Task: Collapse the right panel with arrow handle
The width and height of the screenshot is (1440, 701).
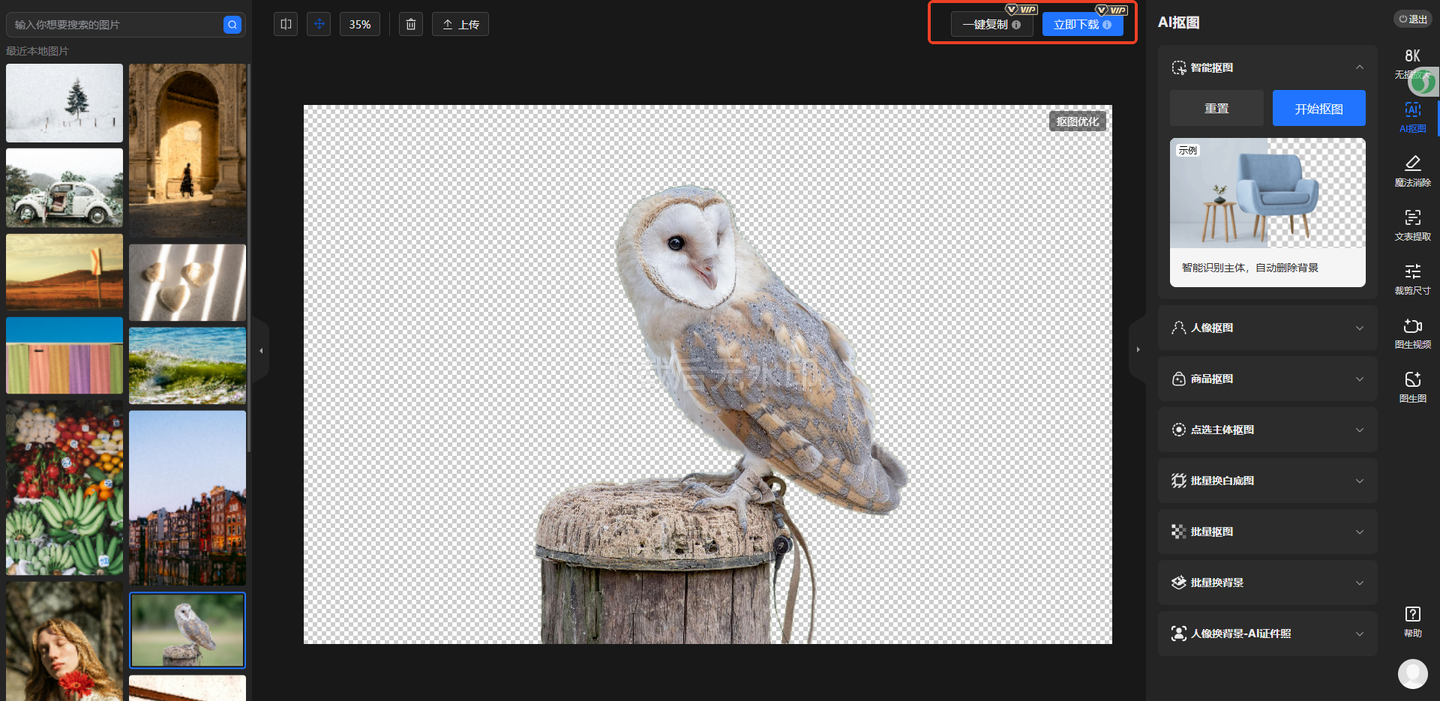Action: click(1137, 350)
